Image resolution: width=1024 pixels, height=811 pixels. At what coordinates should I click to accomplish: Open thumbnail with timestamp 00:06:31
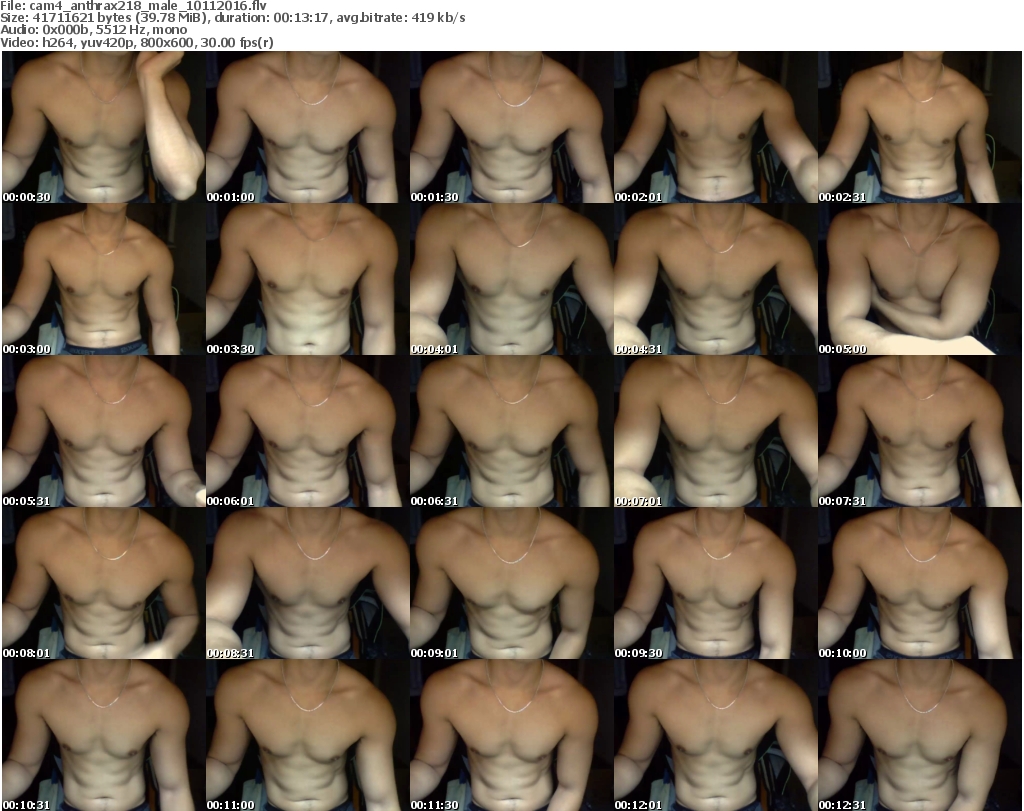(511, 432)
